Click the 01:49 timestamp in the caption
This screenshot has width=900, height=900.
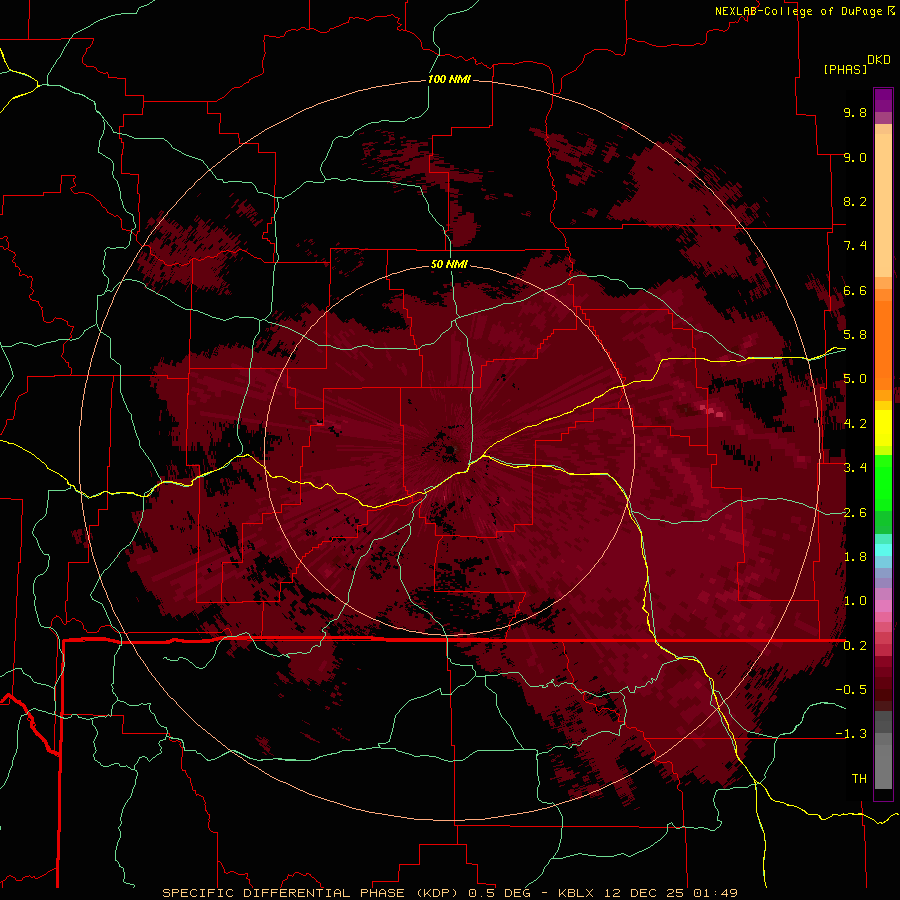pyautogui.click(x=715, y=893)
